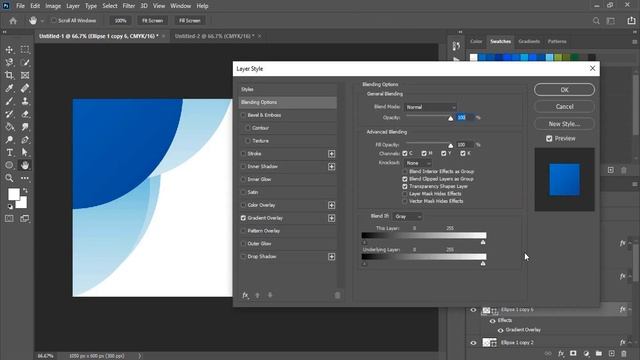Open the Blend Mode Normal dropdown
The width and height of the screenshot is (640, 360).
[x=430, y=107]
